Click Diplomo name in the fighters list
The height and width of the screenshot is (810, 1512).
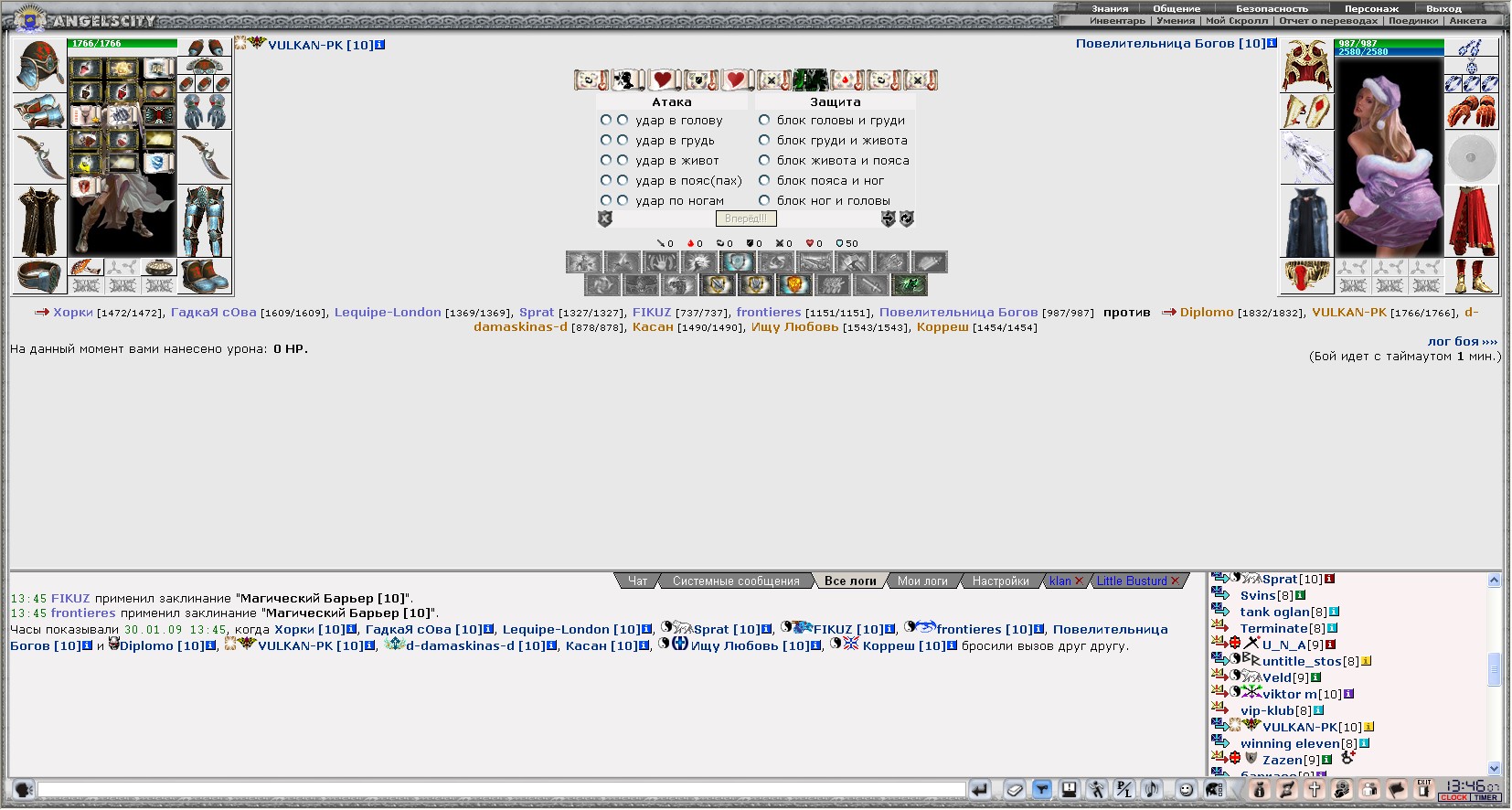1206,312
